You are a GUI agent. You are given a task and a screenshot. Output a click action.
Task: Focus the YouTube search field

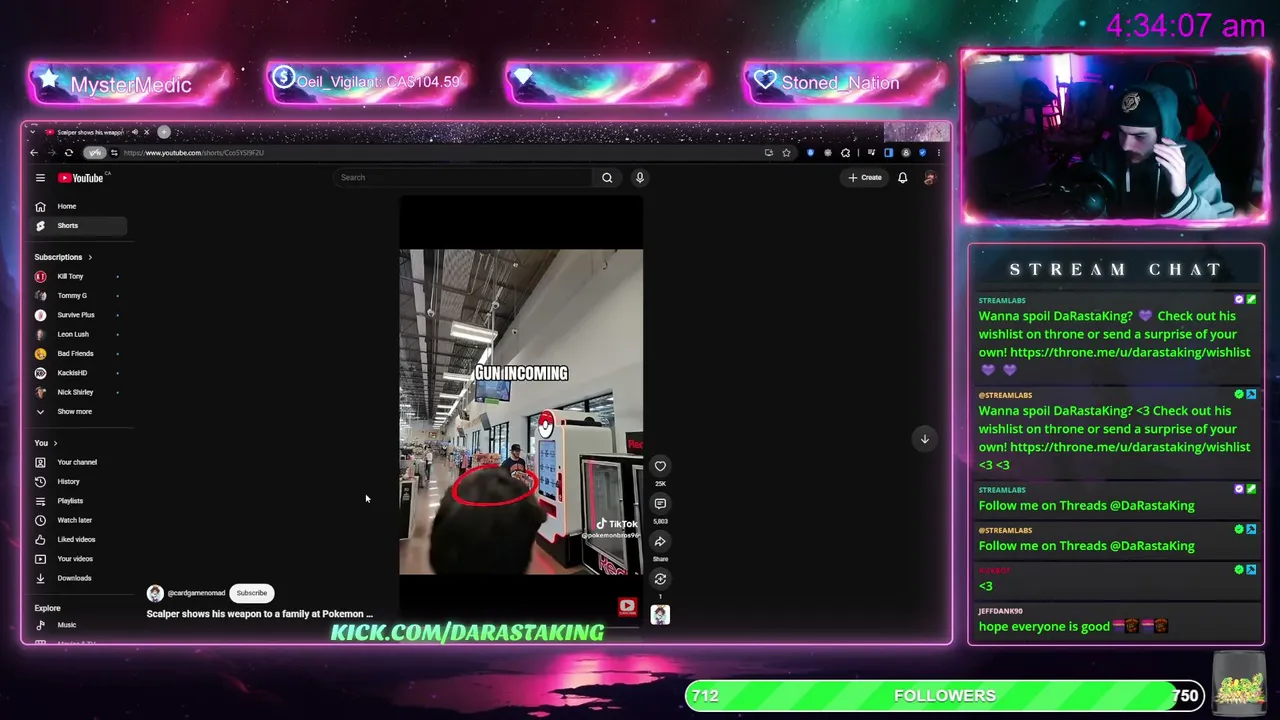click(x=465, y=178)
